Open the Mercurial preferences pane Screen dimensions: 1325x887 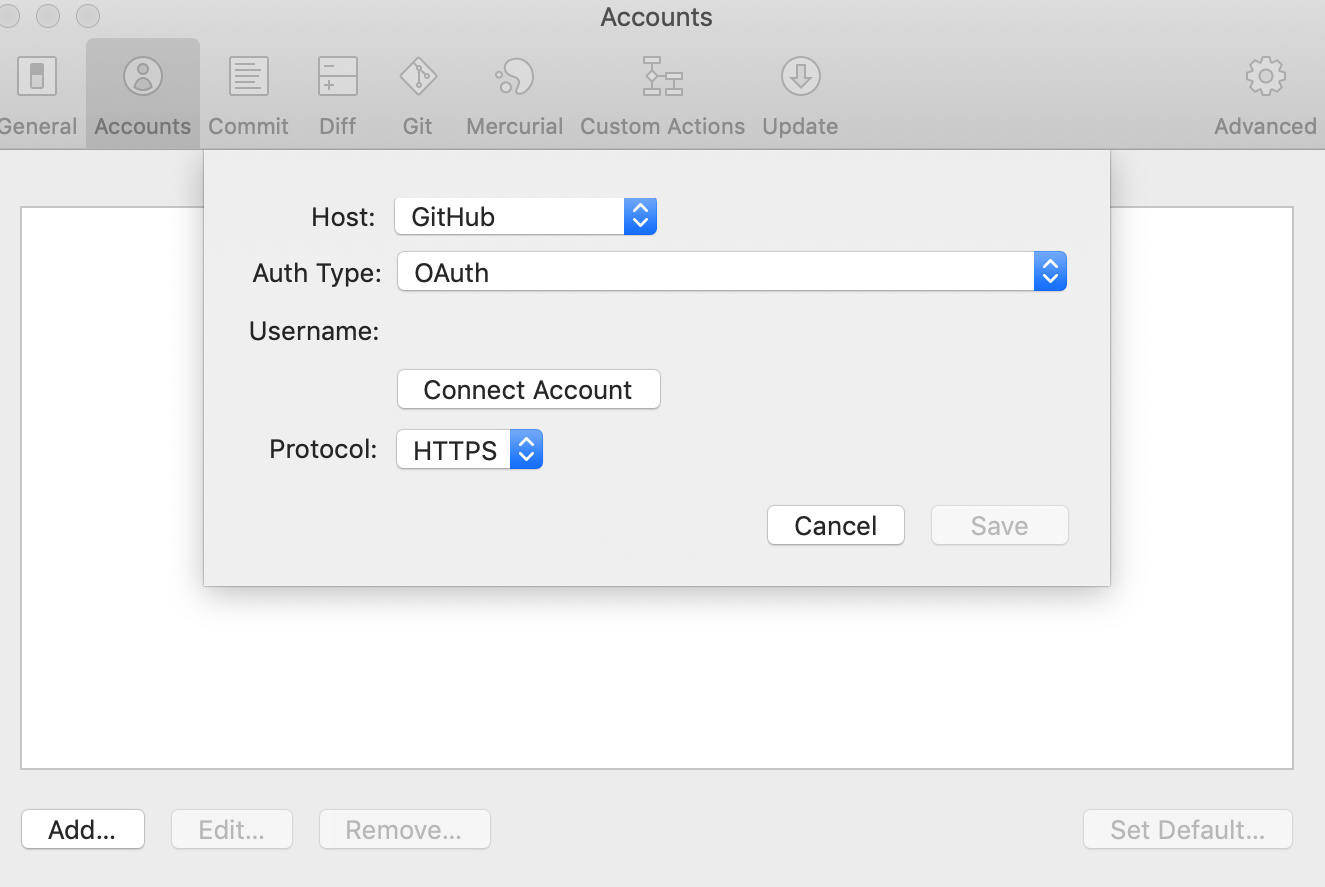coord(514,96)
